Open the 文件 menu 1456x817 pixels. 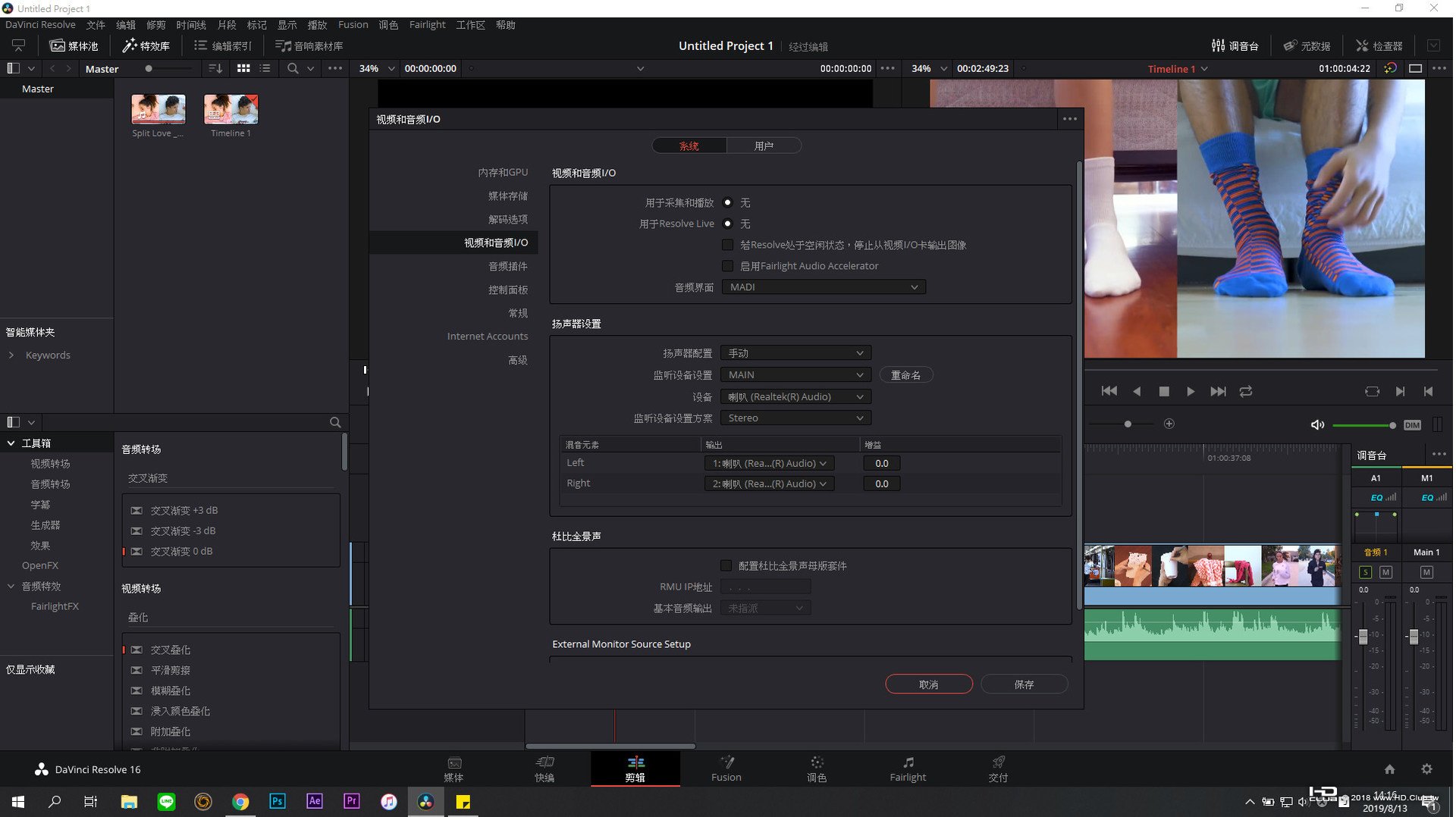point(96,25)
